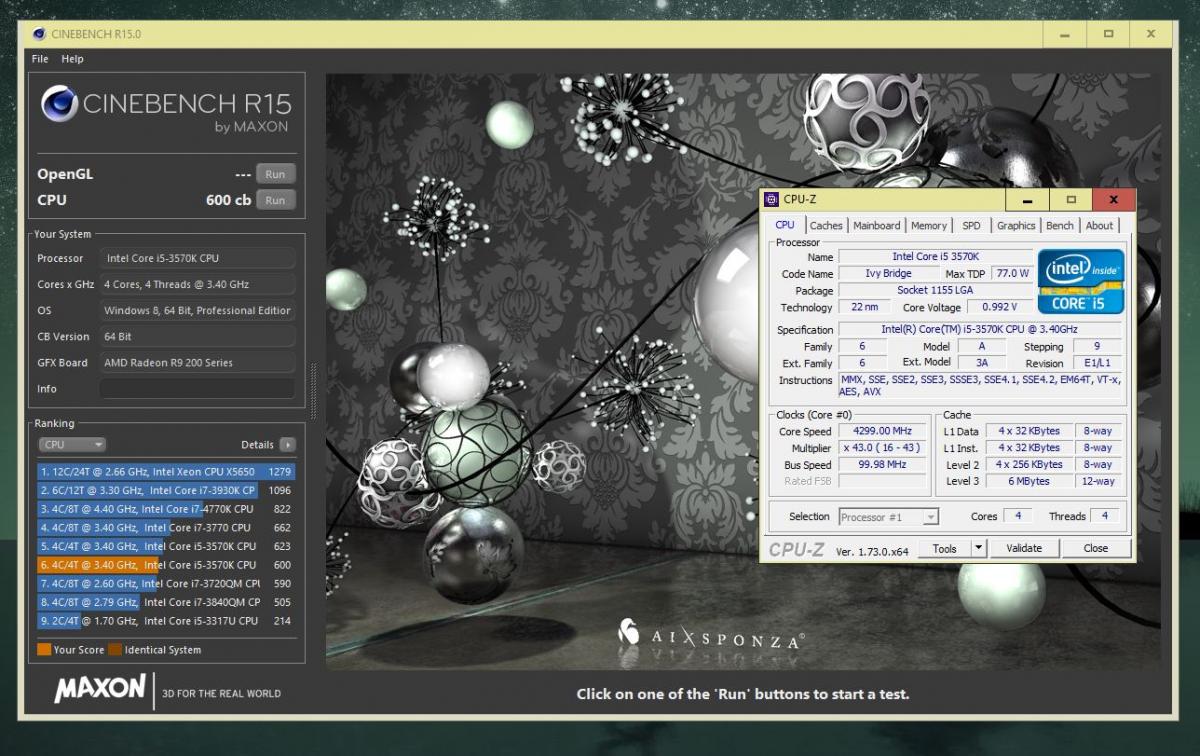The height and width of the screenshot is (756, 1200).
Task: Select ranking row i7-3840QM score 505
Action: point(166,602)
